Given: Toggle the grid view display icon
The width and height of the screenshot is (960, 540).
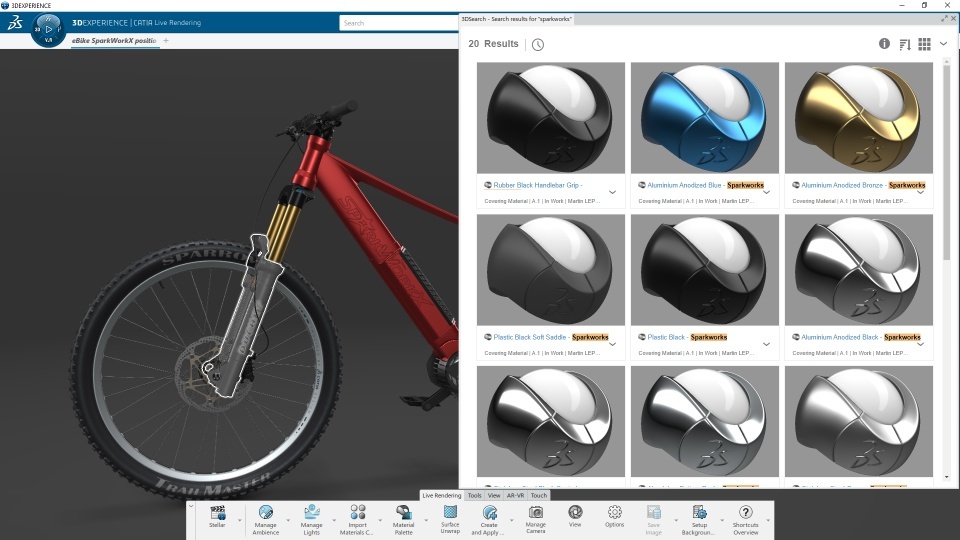Looking at the screenshot, I should pos(924,44).
